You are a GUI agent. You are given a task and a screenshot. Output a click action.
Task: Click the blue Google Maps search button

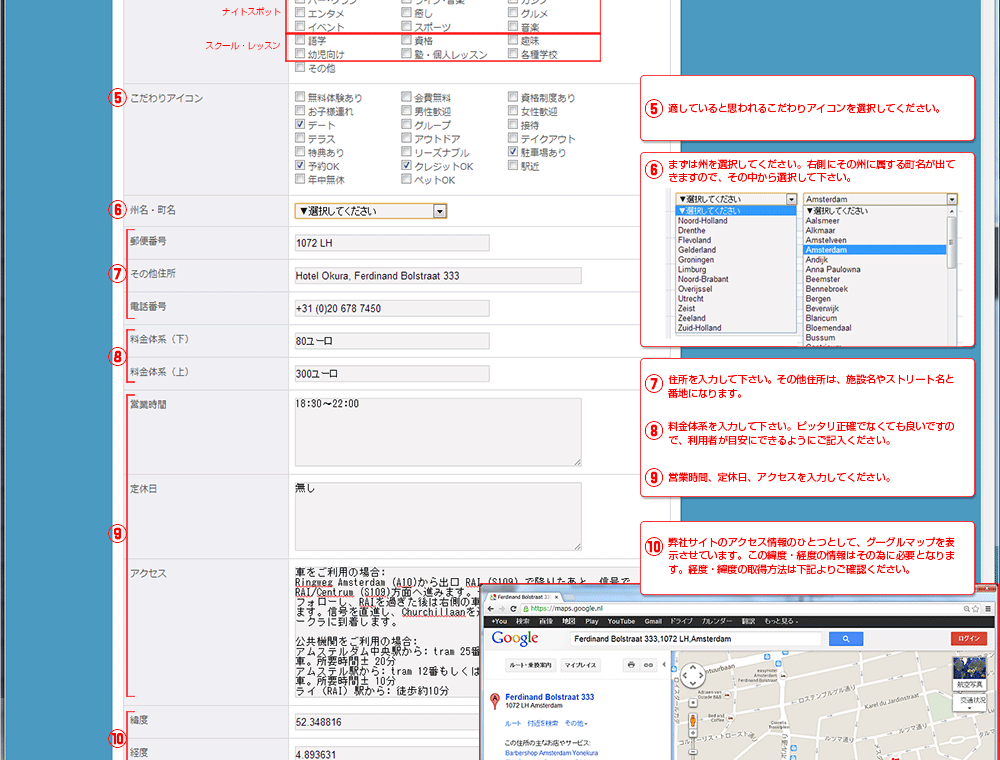tap(846, 639)
